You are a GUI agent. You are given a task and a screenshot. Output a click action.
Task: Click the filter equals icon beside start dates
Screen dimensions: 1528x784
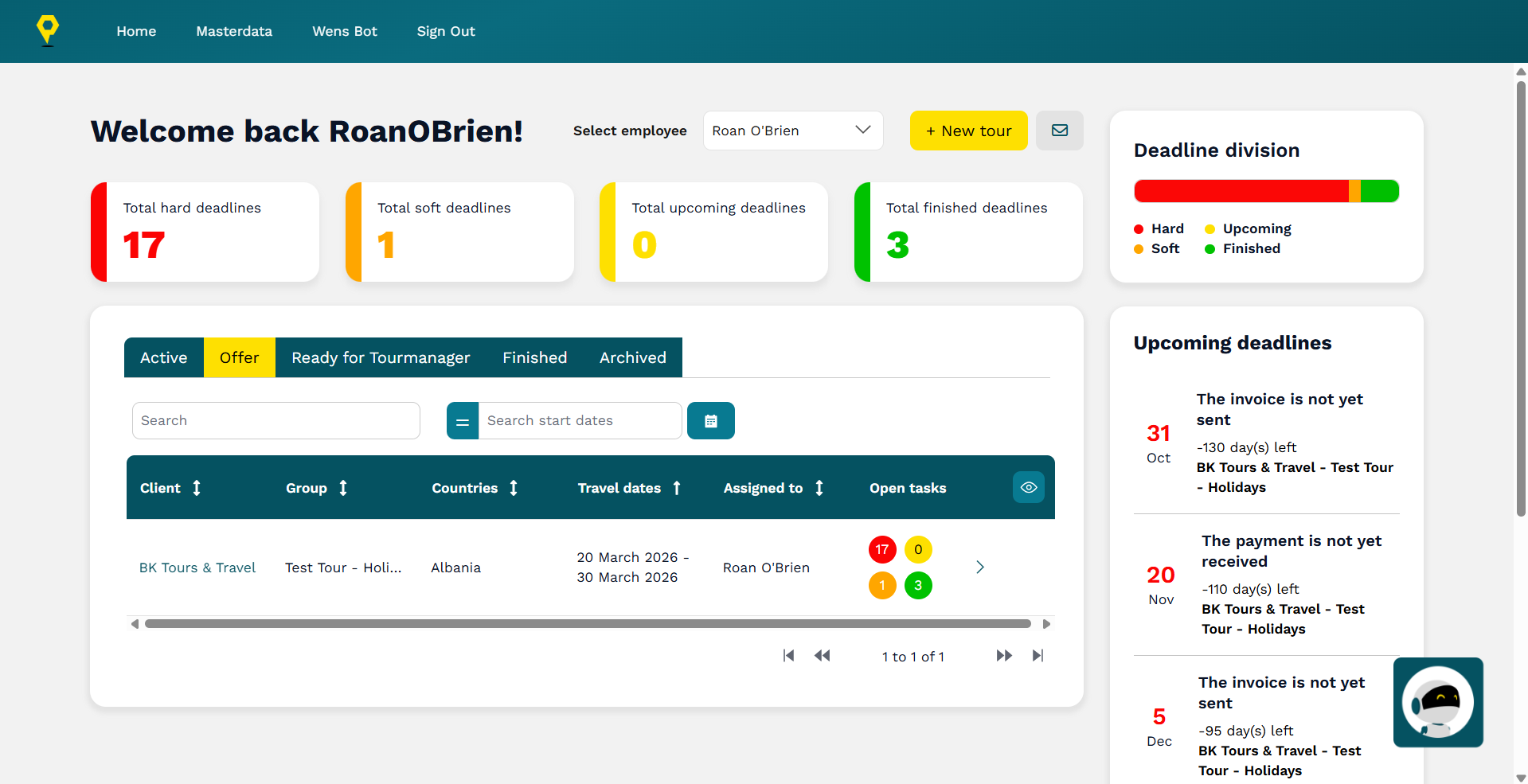(x=463, y=421)
